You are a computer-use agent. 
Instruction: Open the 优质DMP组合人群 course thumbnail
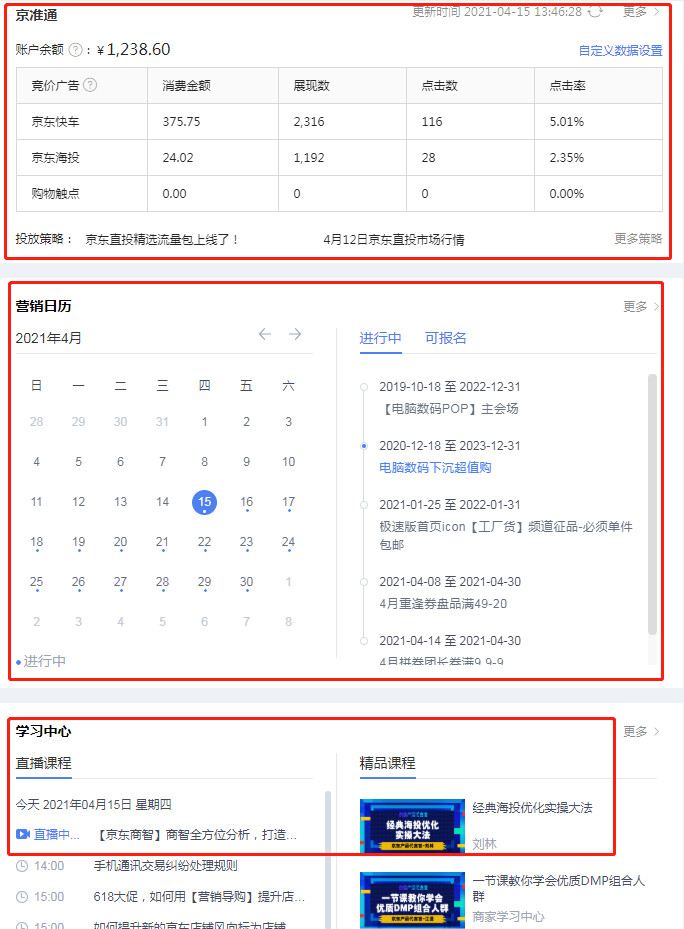[x=413, y=899]
